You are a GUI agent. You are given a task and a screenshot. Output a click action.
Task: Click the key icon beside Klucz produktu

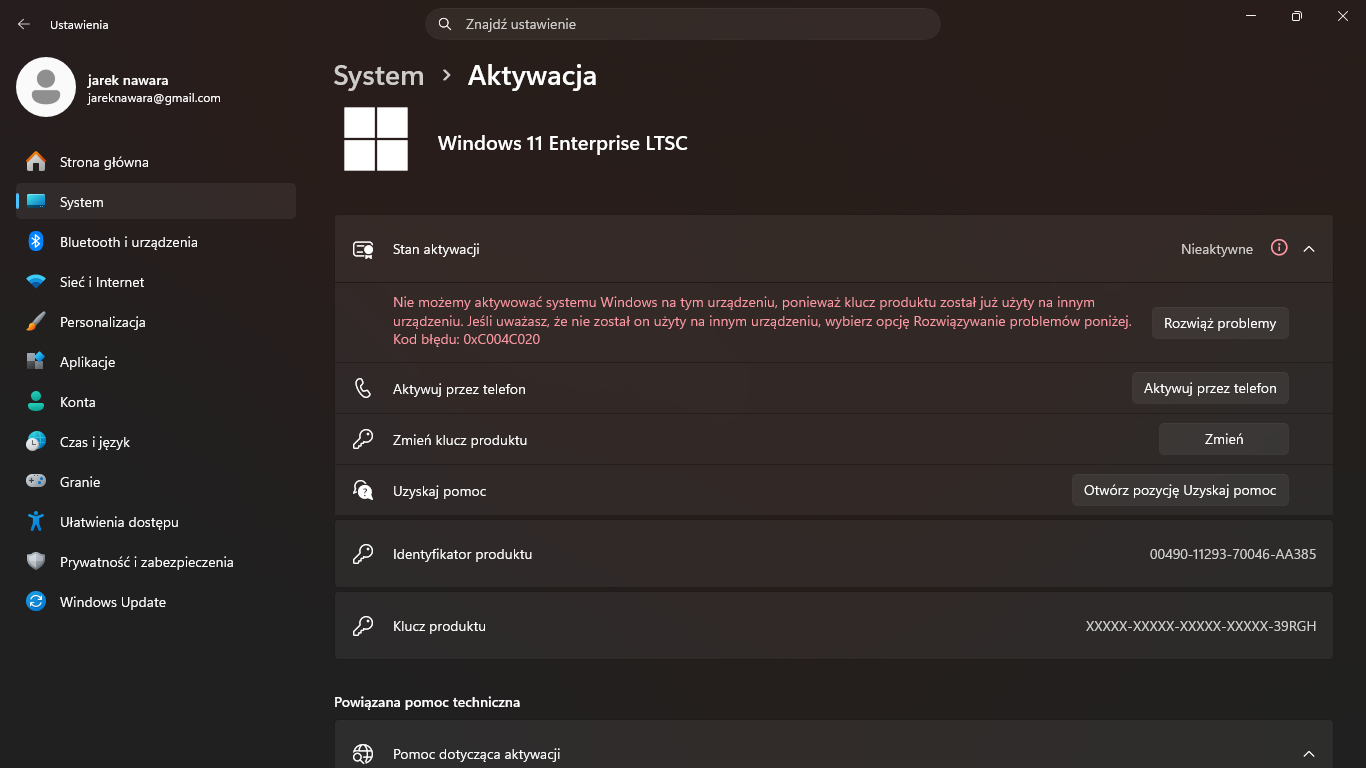pos(363,626)
